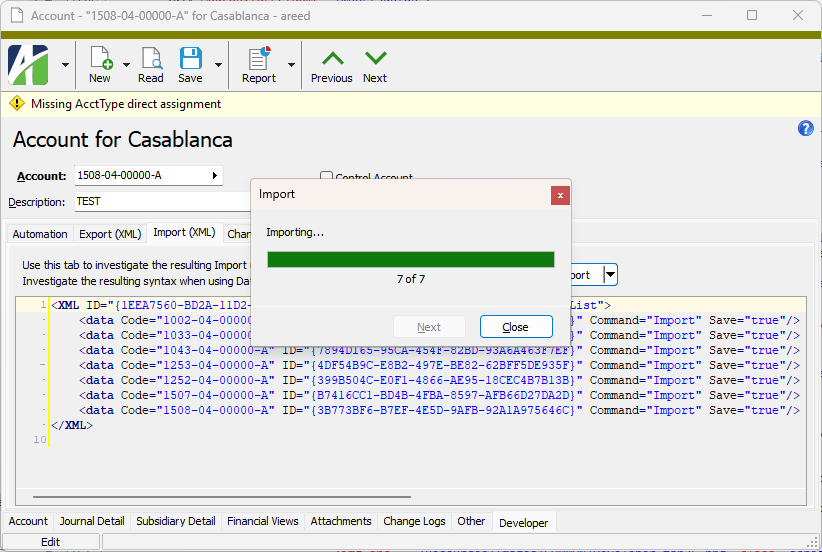Image resolution: width=822 pixels, height=552 pixels.
Task: Click the horizontal scrollbar in XML editor
Action: point(222,496)
